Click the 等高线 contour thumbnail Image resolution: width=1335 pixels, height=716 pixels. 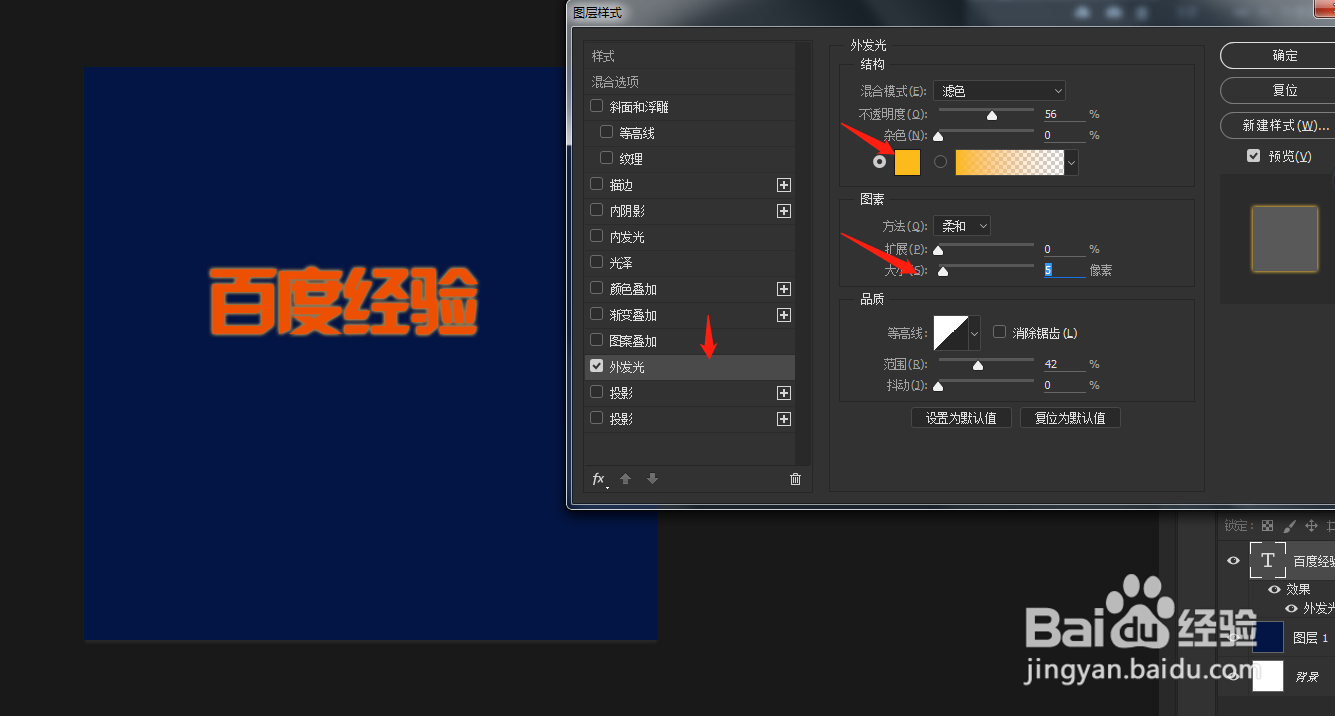951,333
